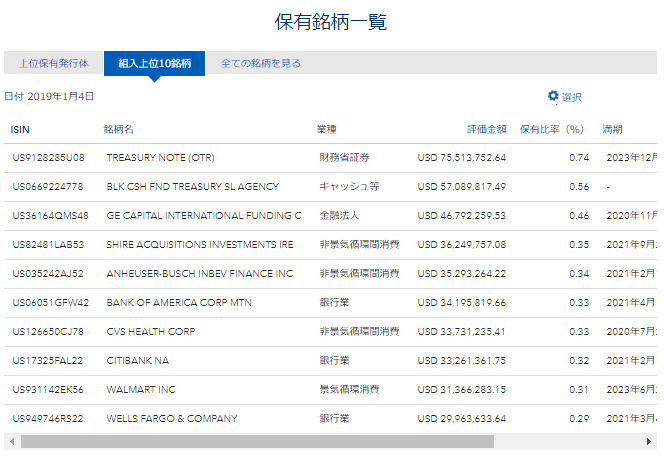The width and height of the screenshot is (664, 462).
Task: Open the 上位保有発行体 tab
Action: click(53, 64)
